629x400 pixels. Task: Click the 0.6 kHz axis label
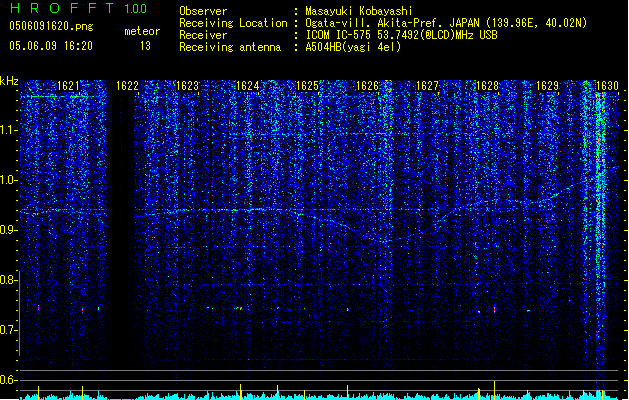[x=9, y=380]
